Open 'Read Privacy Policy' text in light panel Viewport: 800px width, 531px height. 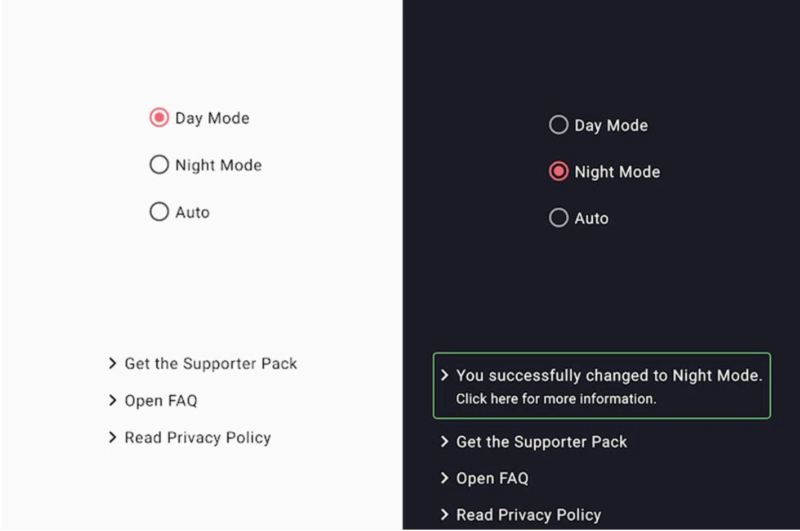point(197,438)
